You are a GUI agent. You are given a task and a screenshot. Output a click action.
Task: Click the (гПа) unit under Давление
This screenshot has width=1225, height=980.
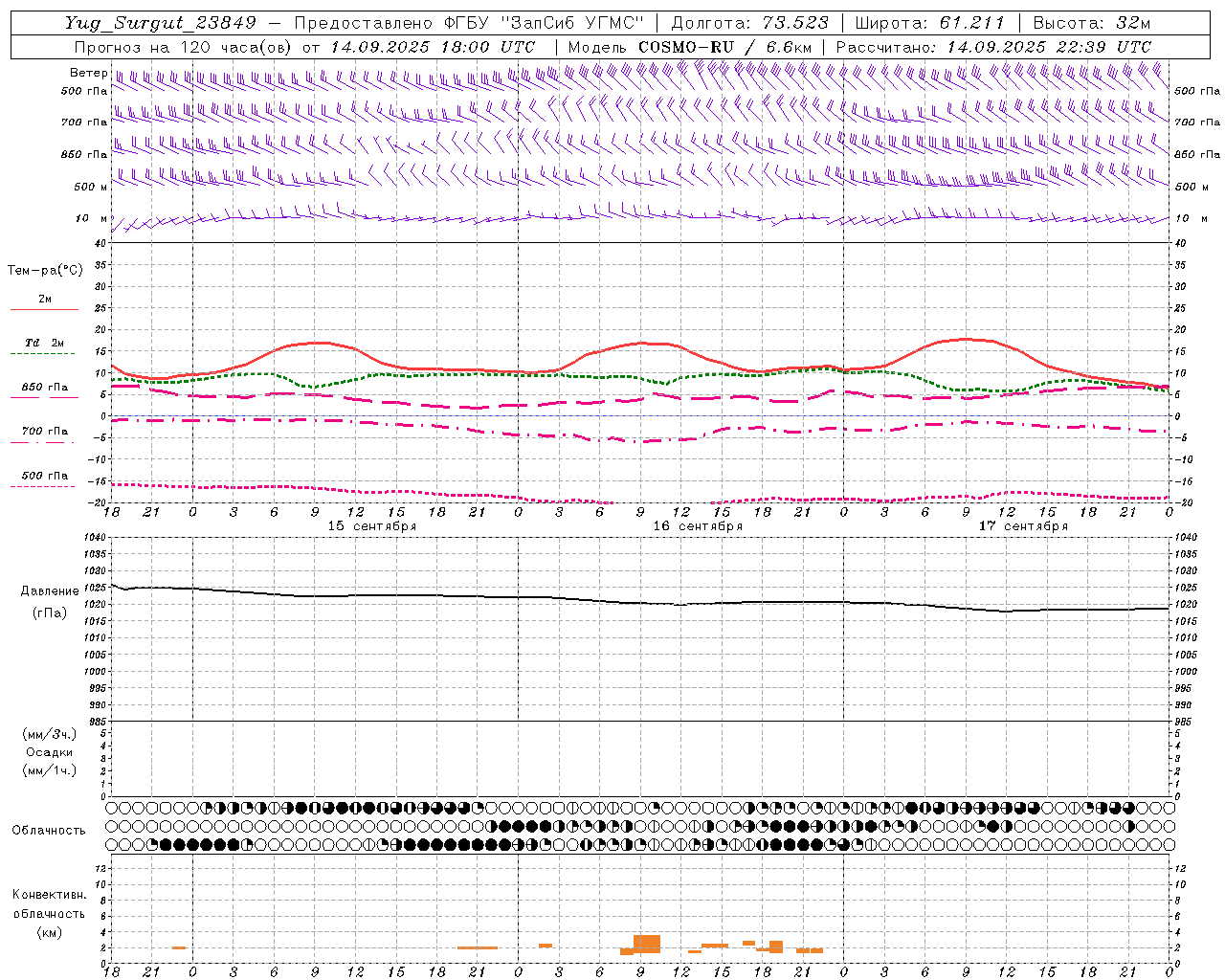point(50,612)
